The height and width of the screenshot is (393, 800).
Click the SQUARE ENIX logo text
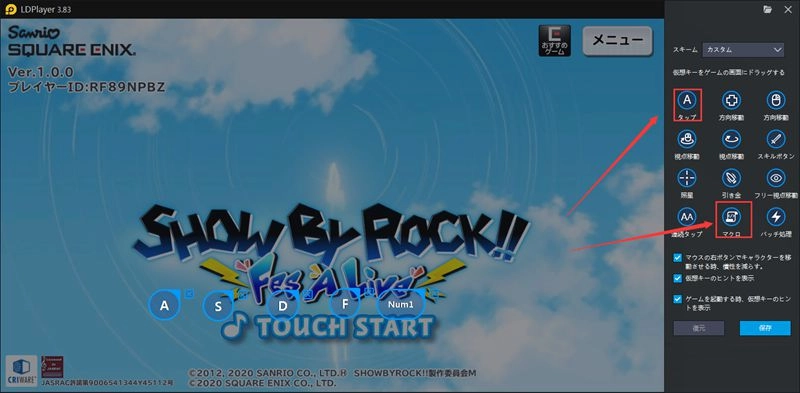(71, 50)
